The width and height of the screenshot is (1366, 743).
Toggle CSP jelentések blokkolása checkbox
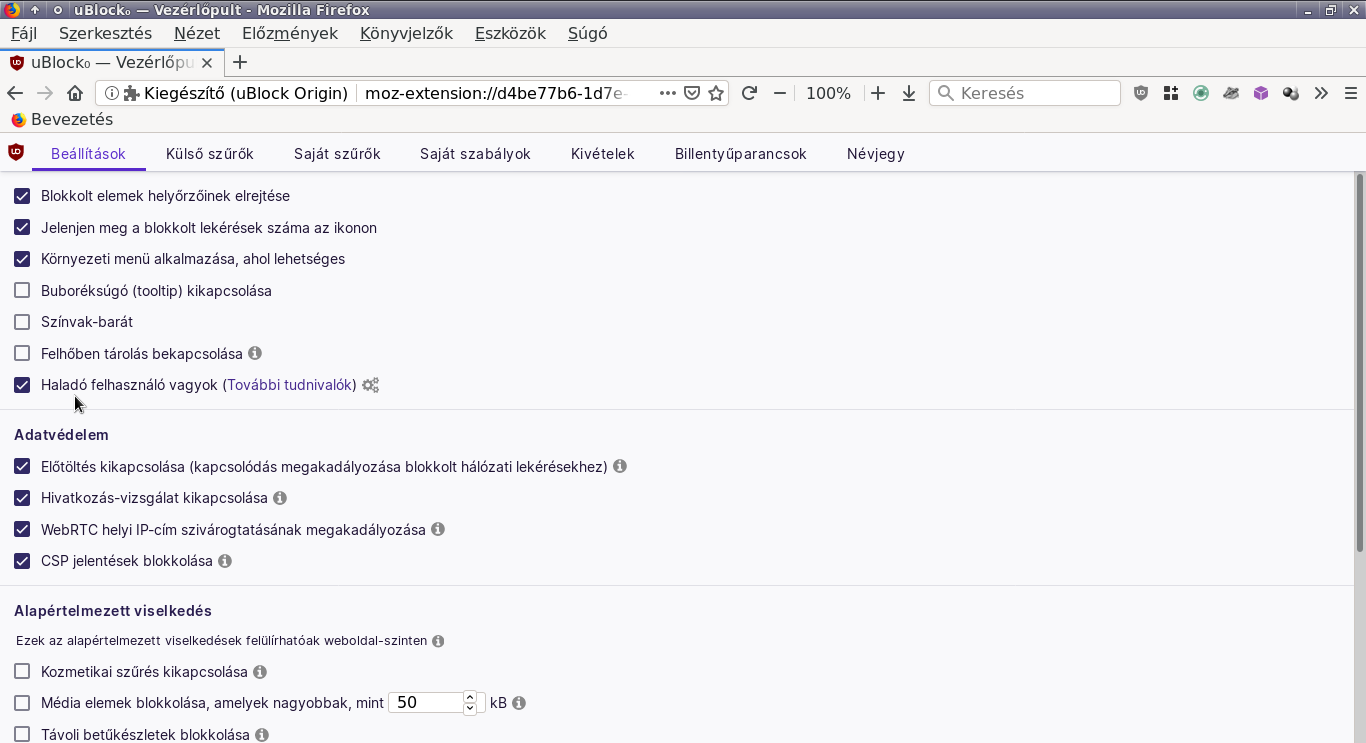pos(22,561)
